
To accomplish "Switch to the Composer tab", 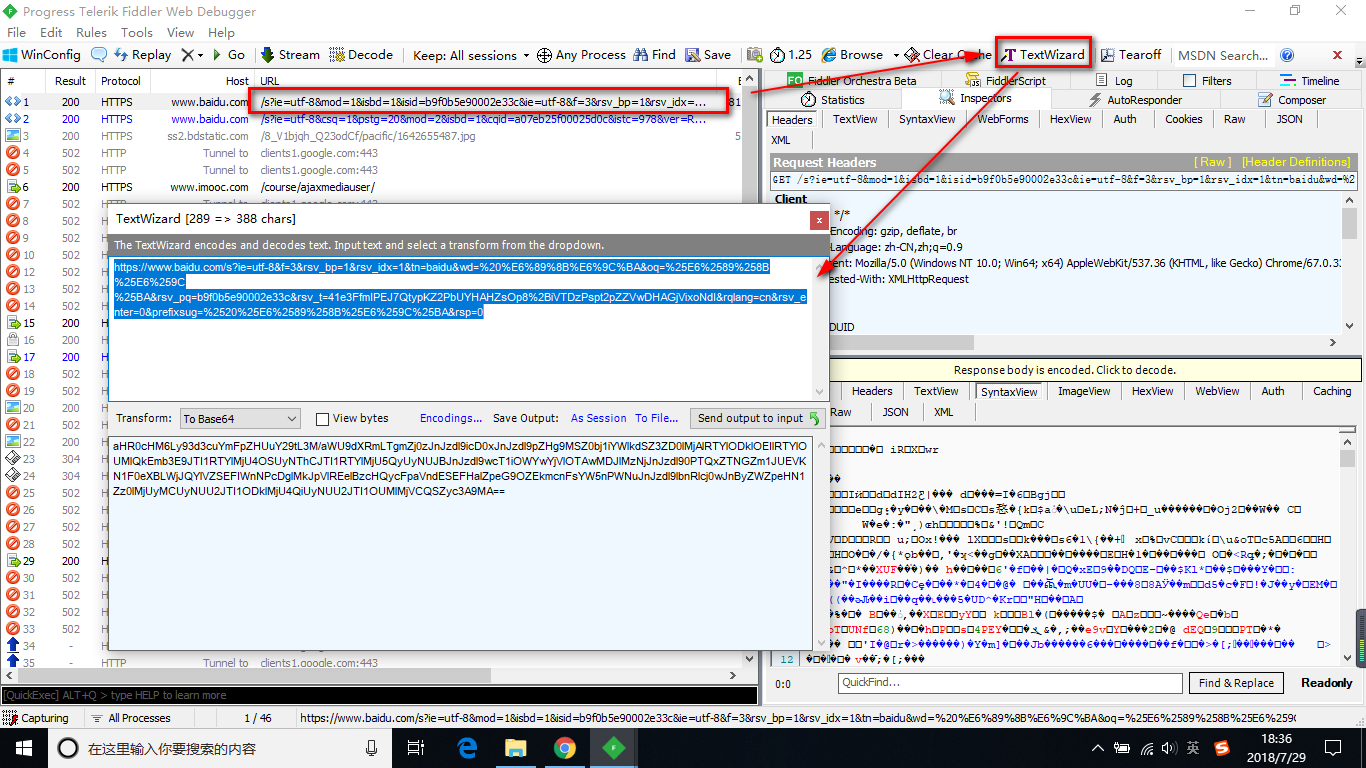I will (x=1292, y=100).
